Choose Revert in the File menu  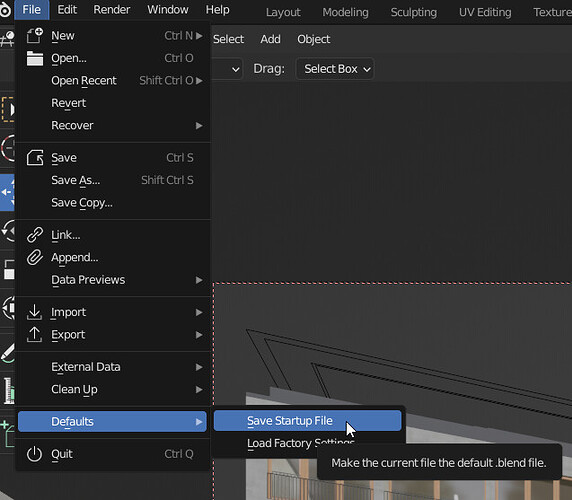(112, 103)
